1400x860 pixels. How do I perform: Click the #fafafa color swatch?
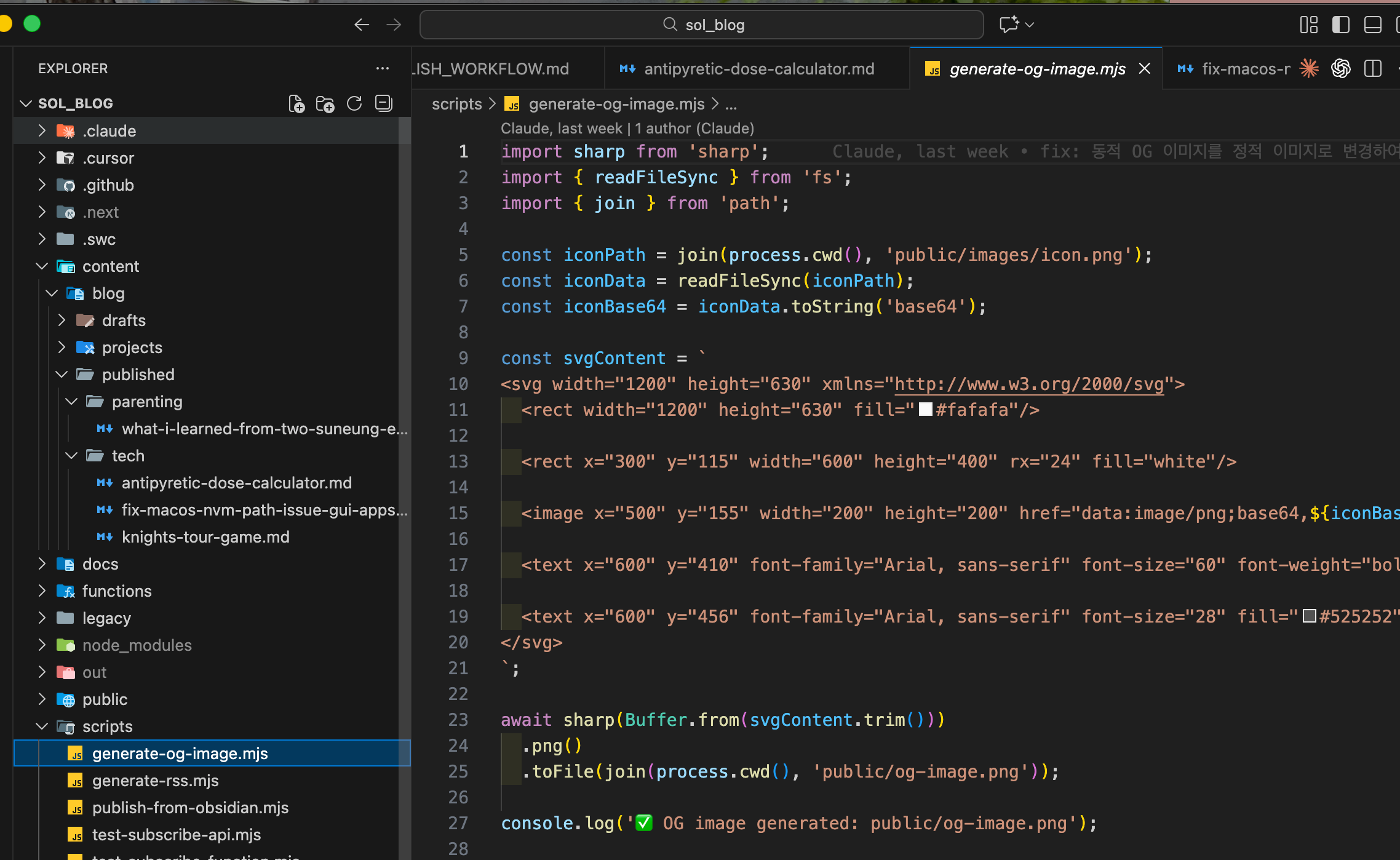tap(925, 410)
